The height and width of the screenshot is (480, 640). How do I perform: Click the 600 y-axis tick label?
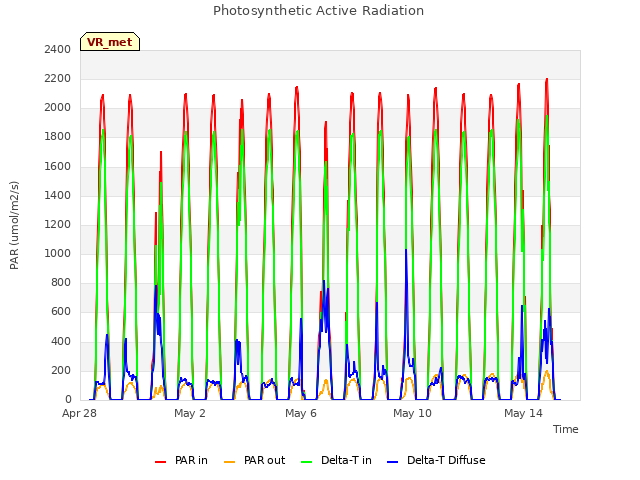point(61,312)
